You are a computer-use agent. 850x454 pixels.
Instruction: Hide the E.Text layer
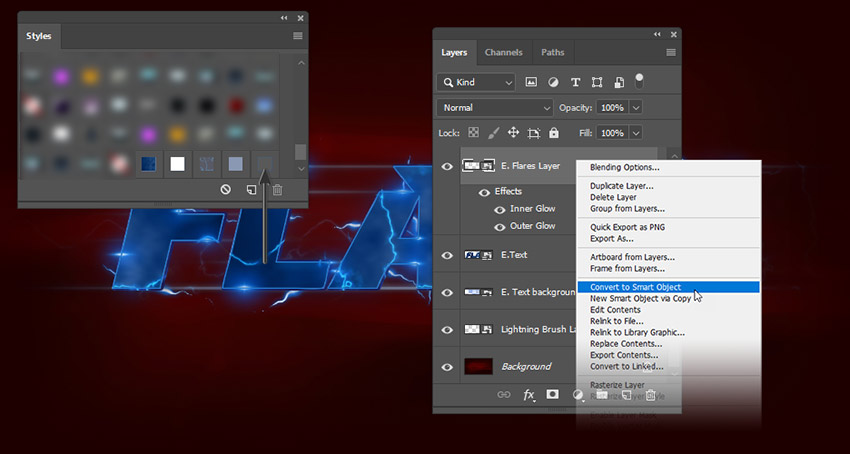pyautogui.click(x=447, y=255)
